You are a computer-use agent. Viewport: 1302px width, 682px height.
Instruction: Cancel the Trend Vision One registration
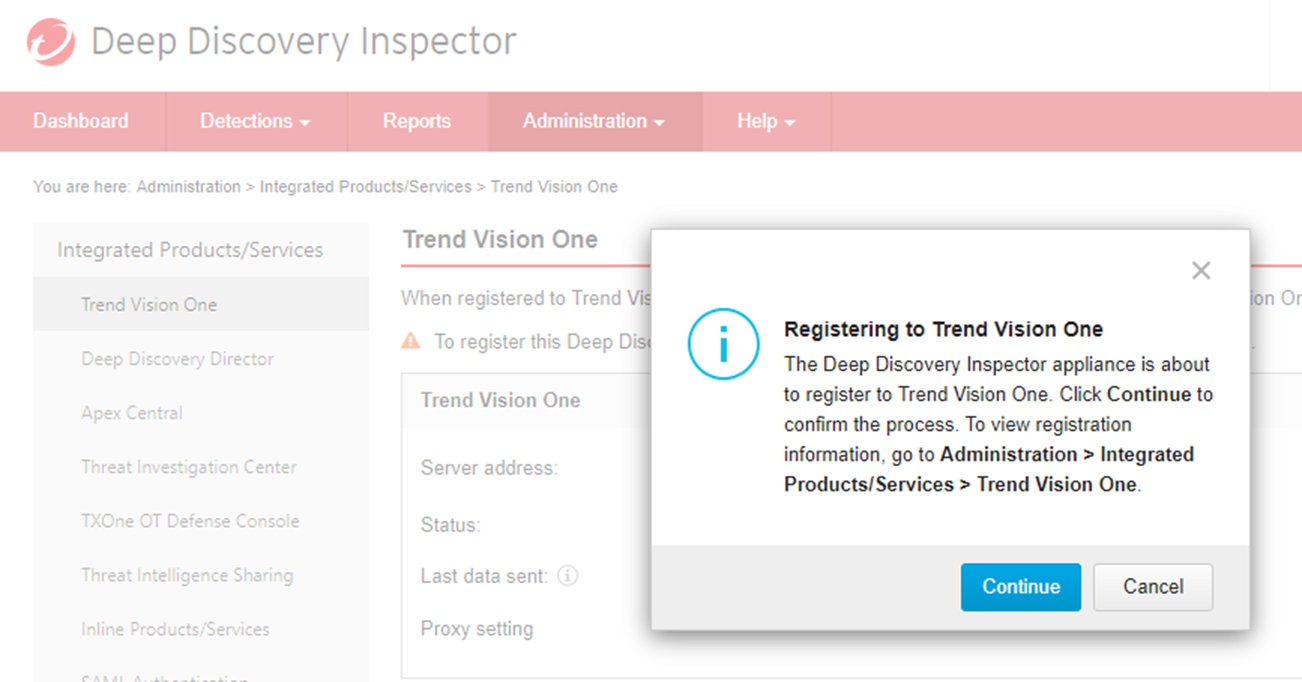pos(1153,587)
